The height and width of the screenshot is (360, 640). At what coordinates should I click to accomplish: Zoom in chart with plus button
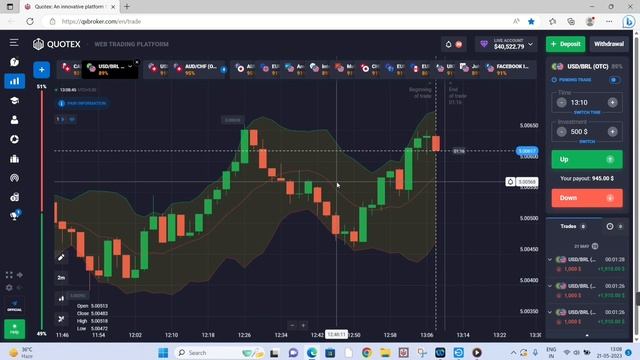click(303, 325)
